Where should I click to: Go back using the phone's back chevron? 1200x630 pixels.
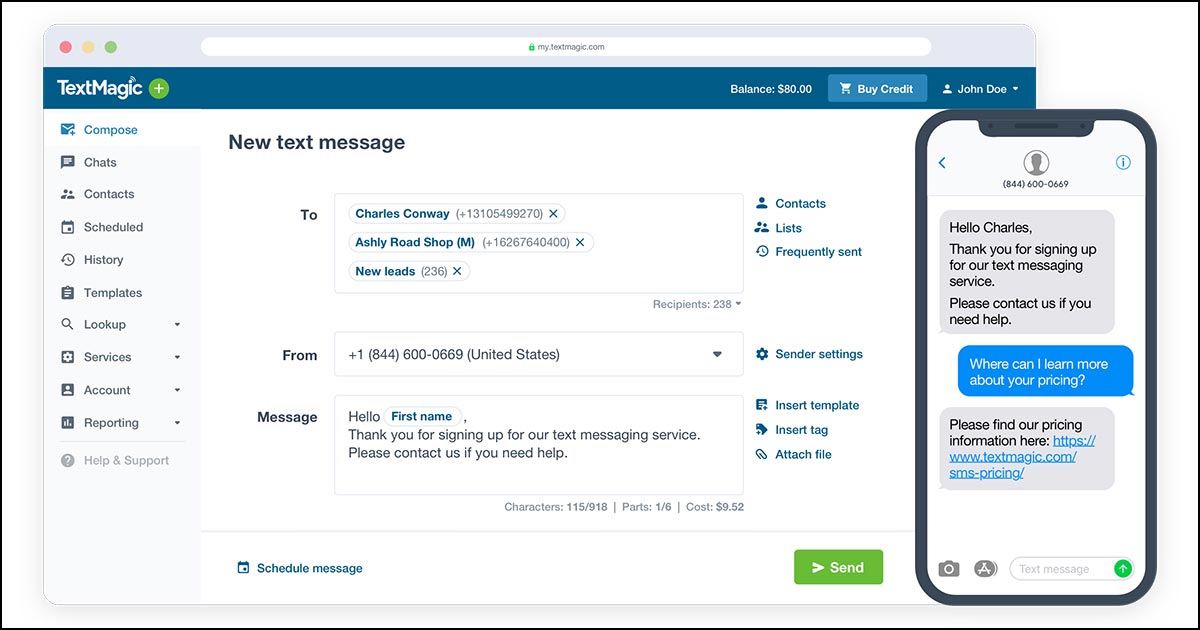[942, 163]
